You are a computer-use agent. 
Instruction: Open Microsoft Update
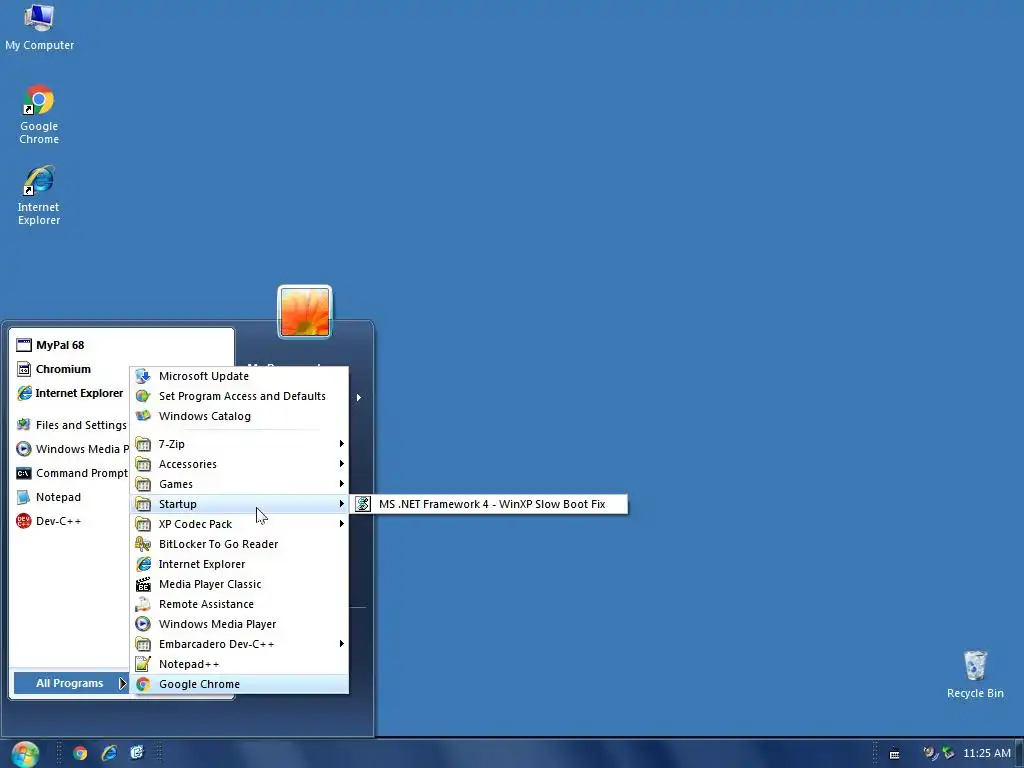pyautogui.click(x=241, y=376)
